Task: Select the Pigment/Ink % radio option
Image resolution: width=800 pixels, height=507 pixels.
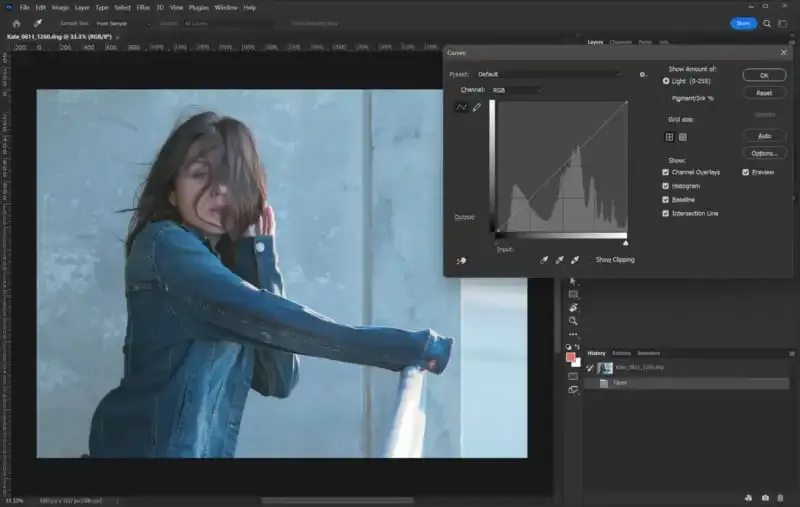Action: pos(667,96)
